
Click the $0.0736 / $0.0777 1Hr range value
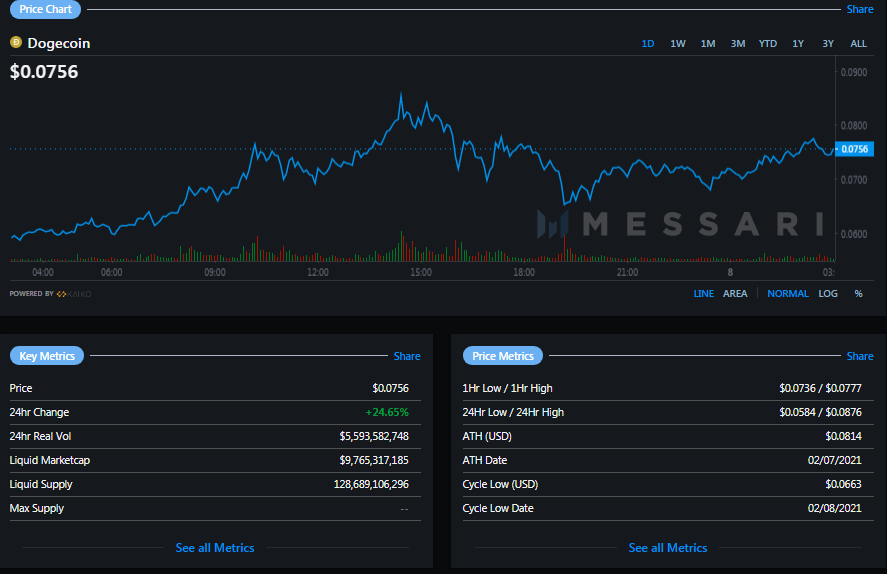coord(820,388)
